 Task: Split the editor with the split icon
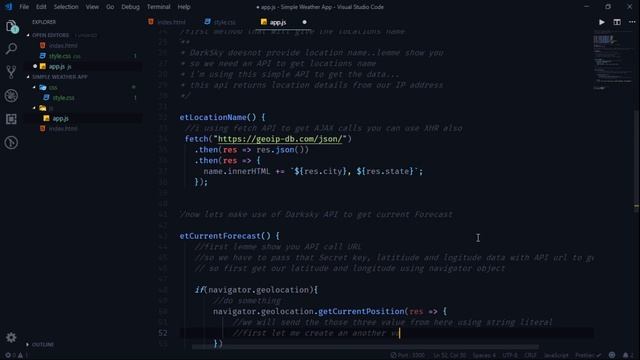click(x=617, y=22)
